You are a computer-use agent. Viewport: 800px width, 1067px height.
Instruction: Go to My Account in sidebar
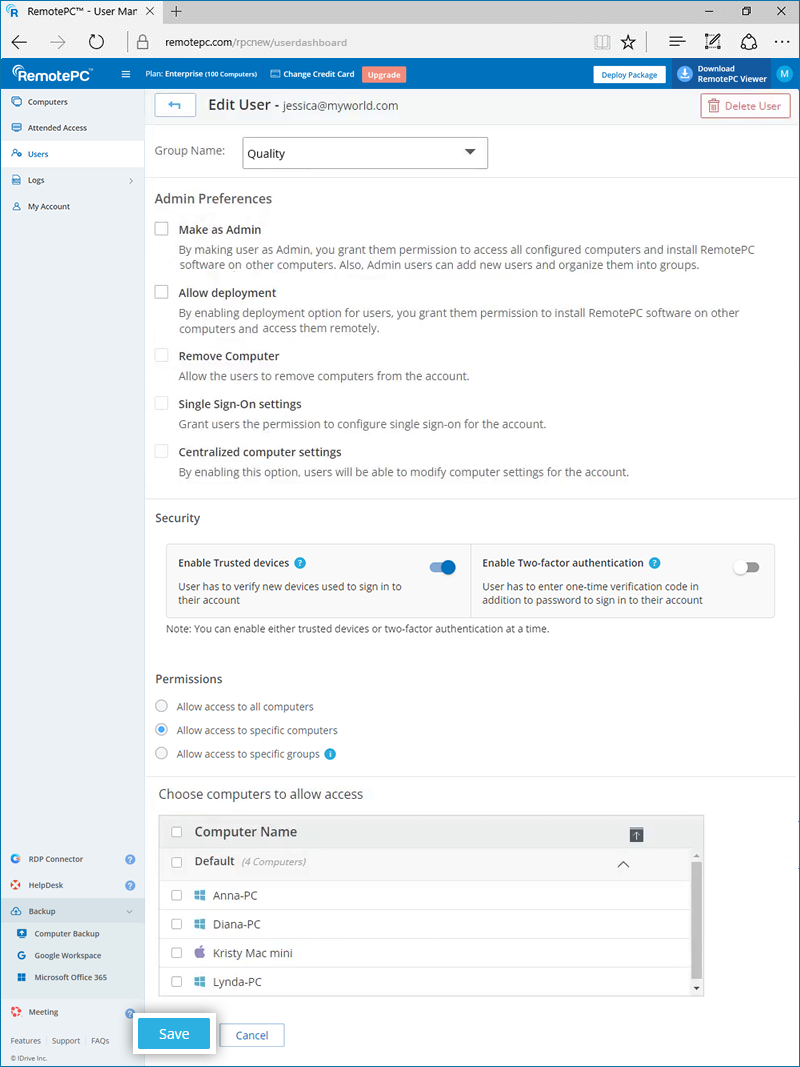tap(49, 206)
